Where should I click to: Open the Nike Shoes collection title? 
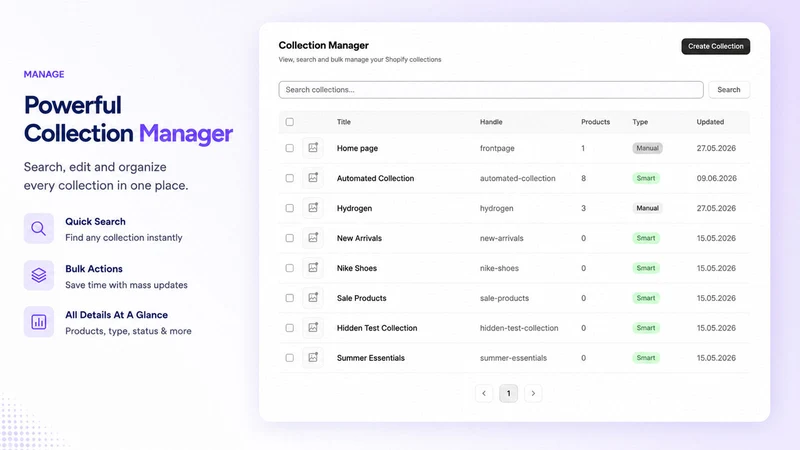[357, 268]
